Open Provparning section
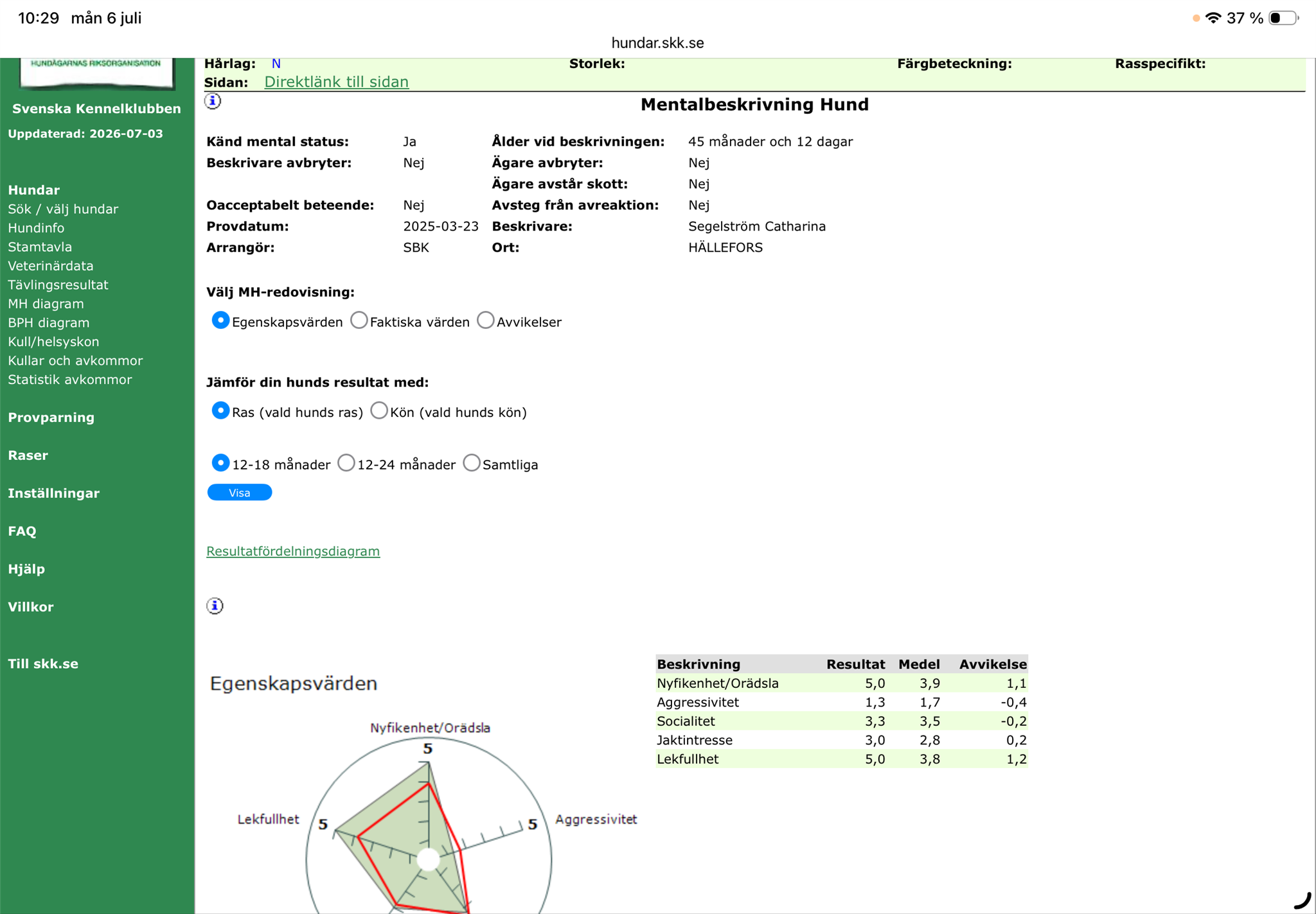This screenshot has height=914, width=1316. pos(51,417)
